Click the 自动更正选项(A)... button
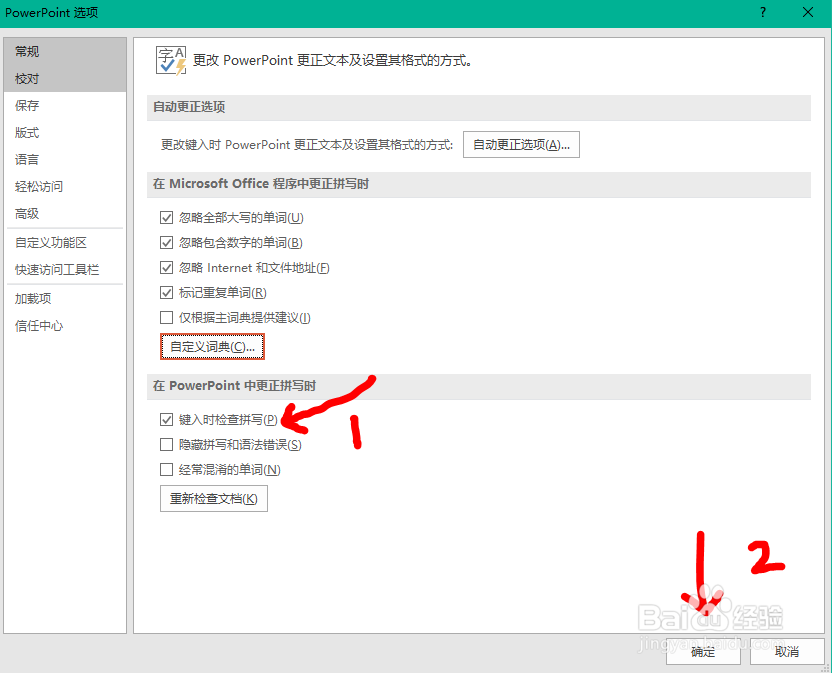Viewport: 832px width, 673px height. click(x=521, y=144)
